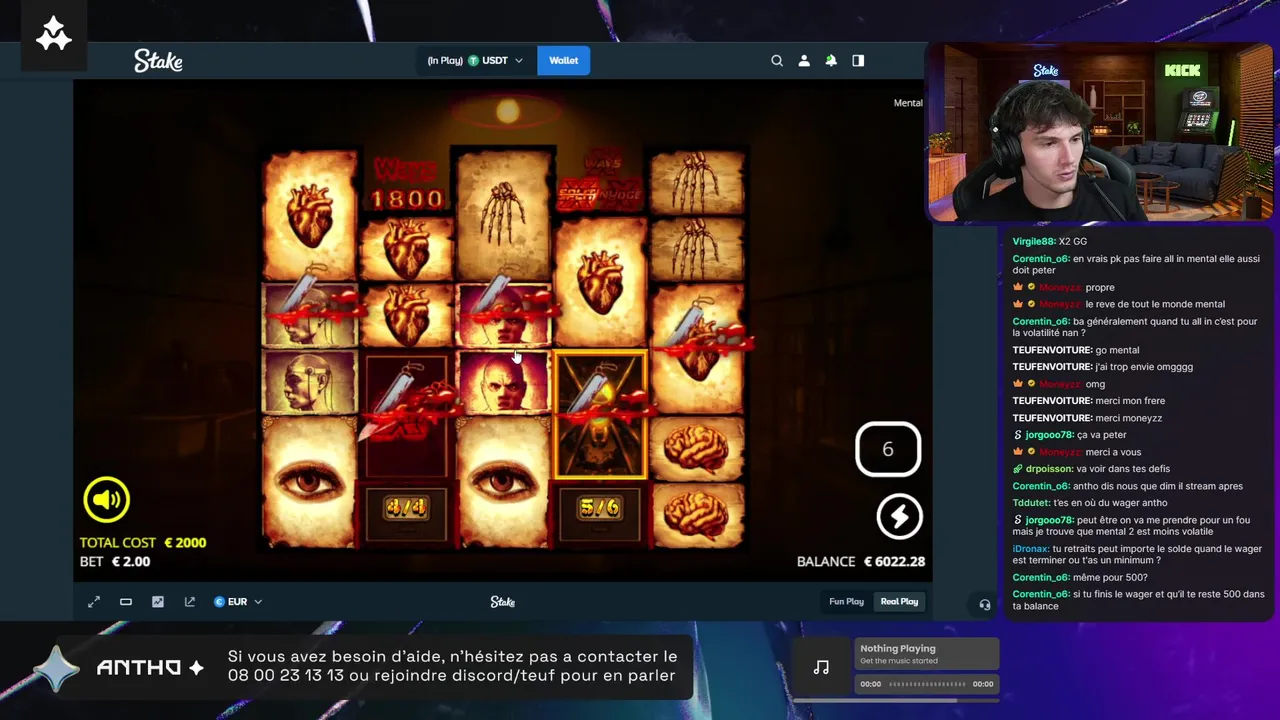1280x720 pixels.
Task: Click the 'In Play' label in header
Action: [x=445, y=61]
